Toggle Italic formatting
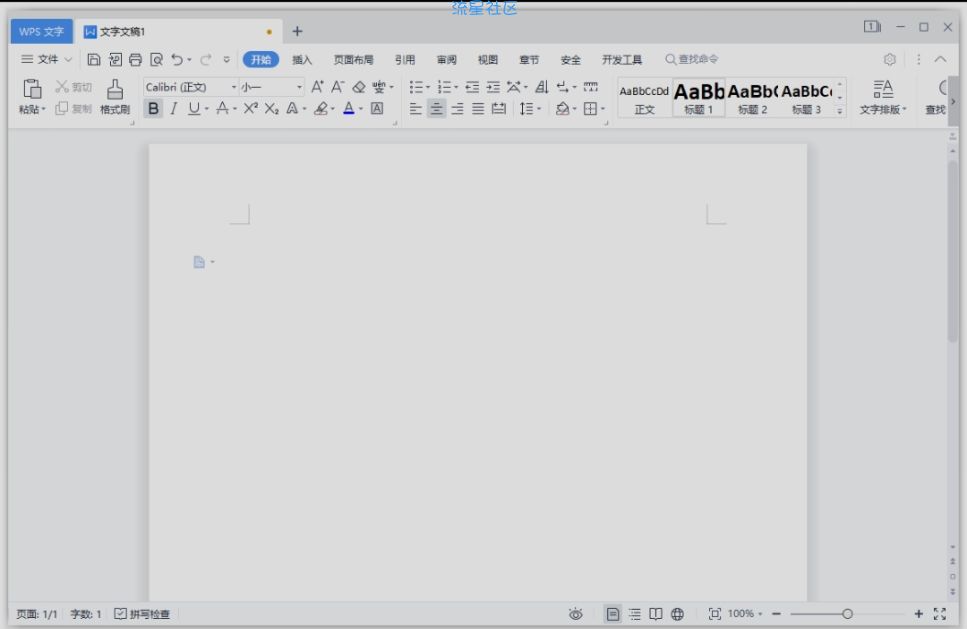Viewport: 967px width, 629px height. point(174,109)
